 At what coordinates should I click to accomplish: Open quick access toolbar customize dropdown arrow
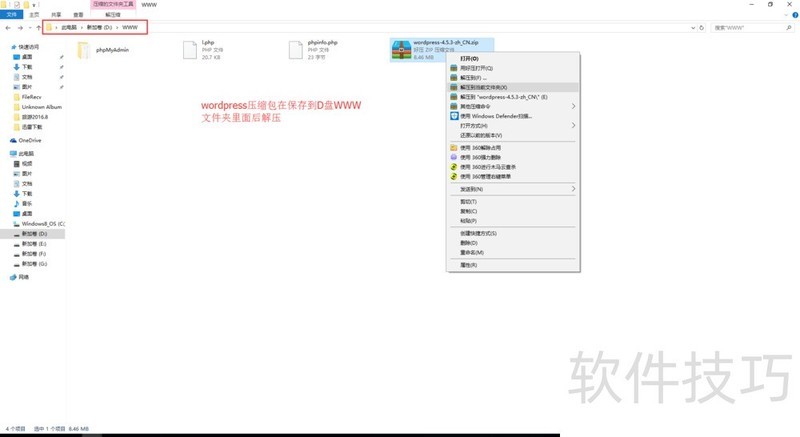pos(34,5)
